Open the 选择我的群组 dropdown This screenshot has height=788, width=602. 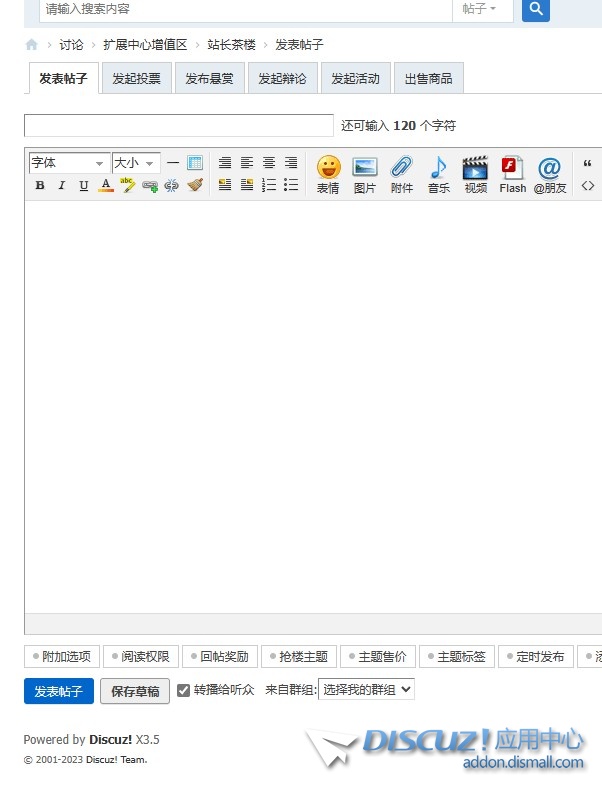[366, 690]
